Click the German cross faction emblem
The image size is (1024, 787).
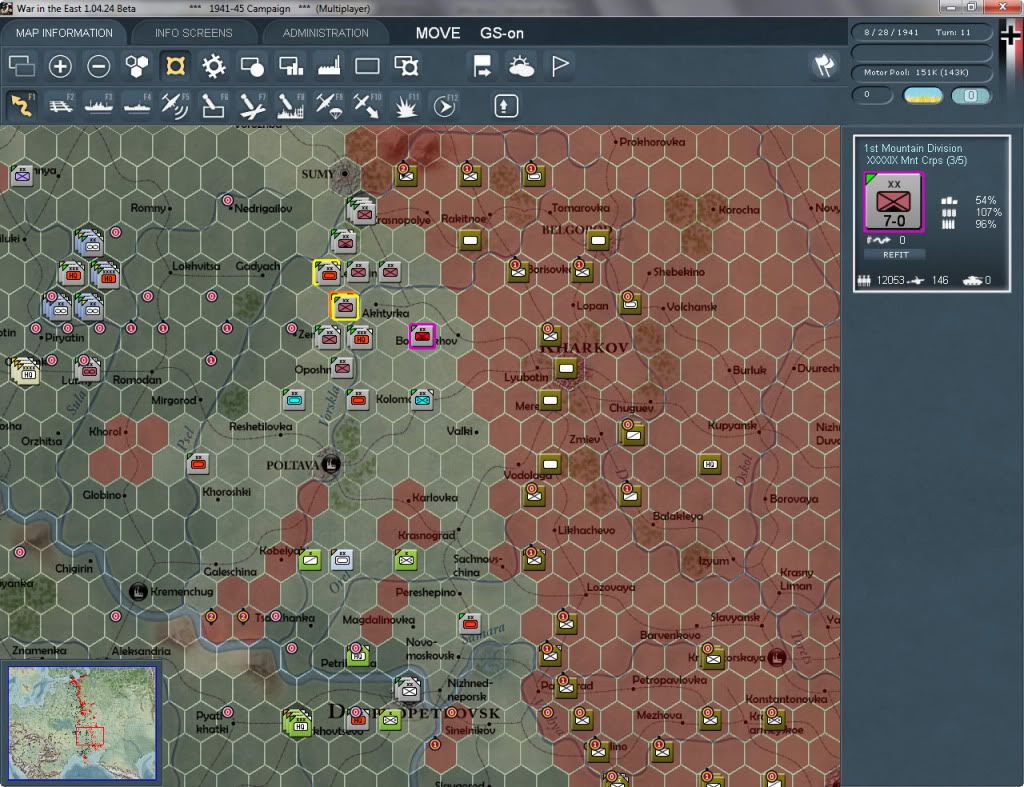(1009, 34)
